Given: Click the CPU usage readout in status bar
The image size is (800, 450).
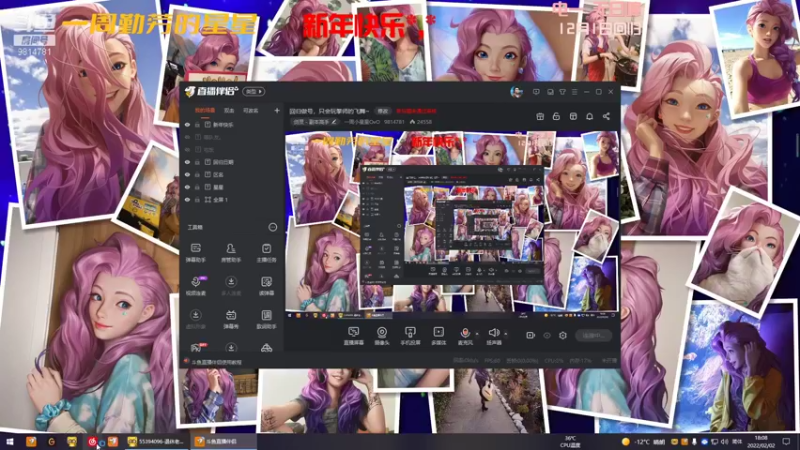Looking at the screenshot, I should pyautogui.click(x=554, y=361).
